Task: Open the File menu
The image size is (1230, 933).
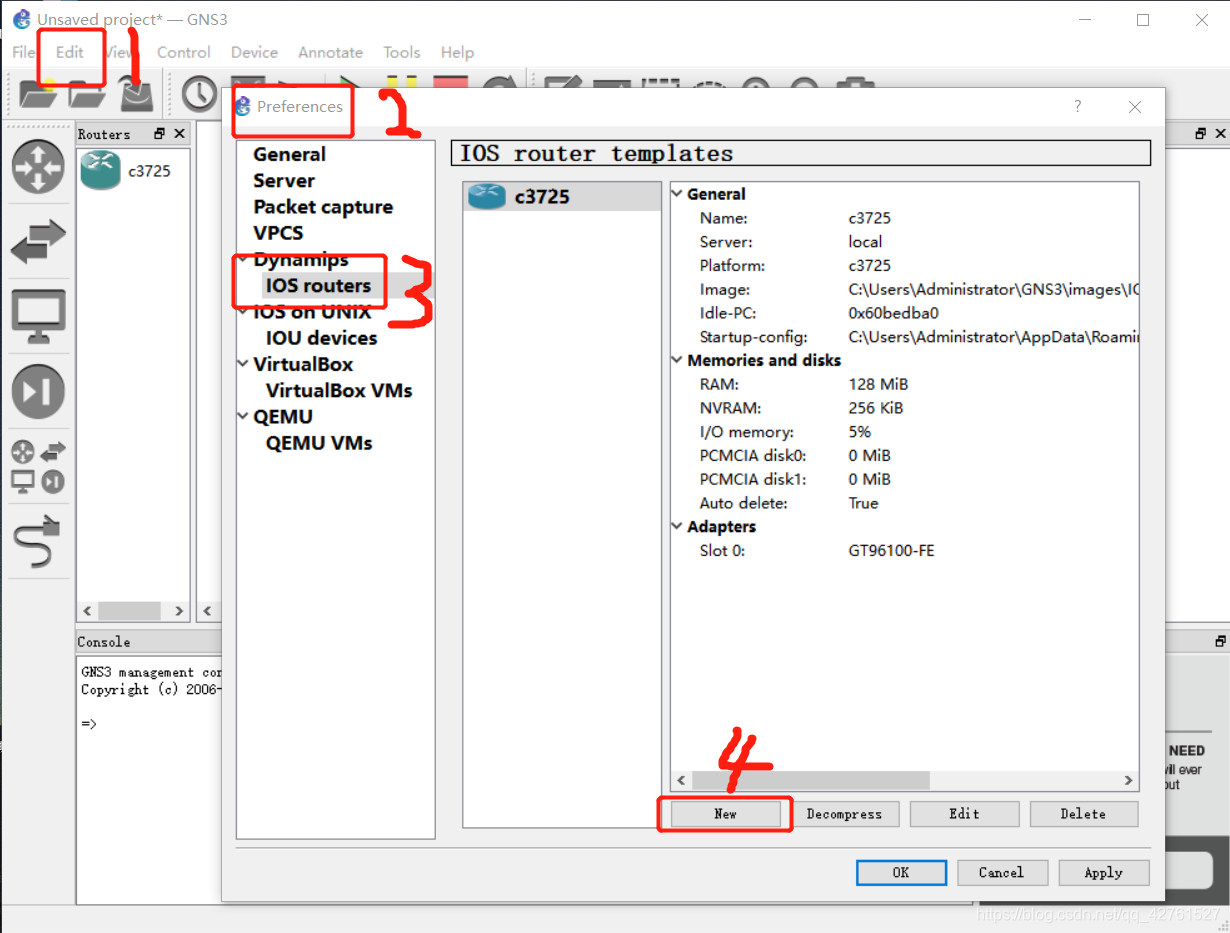Action: (x=23, y=52)
